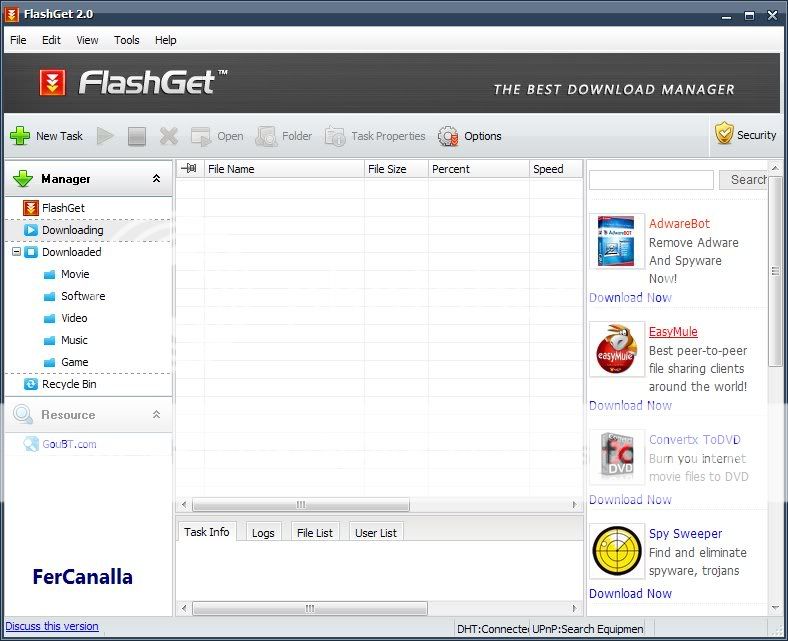Click the Task Info pane horizontal scrollbar thumb

(310, 608)
